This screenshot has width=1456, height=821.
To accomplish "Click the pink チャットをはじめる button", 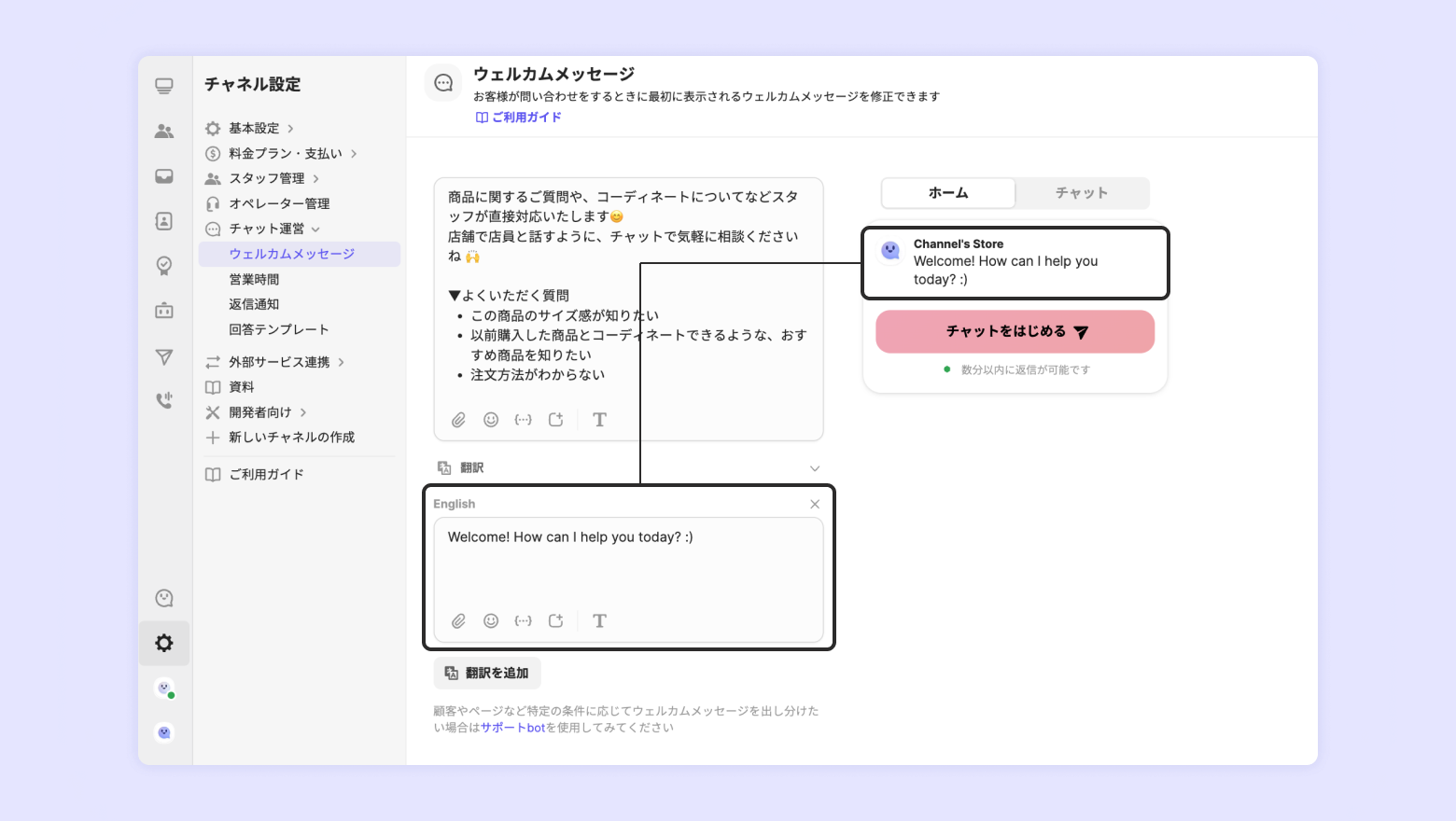I will [x=1015, y=331].
